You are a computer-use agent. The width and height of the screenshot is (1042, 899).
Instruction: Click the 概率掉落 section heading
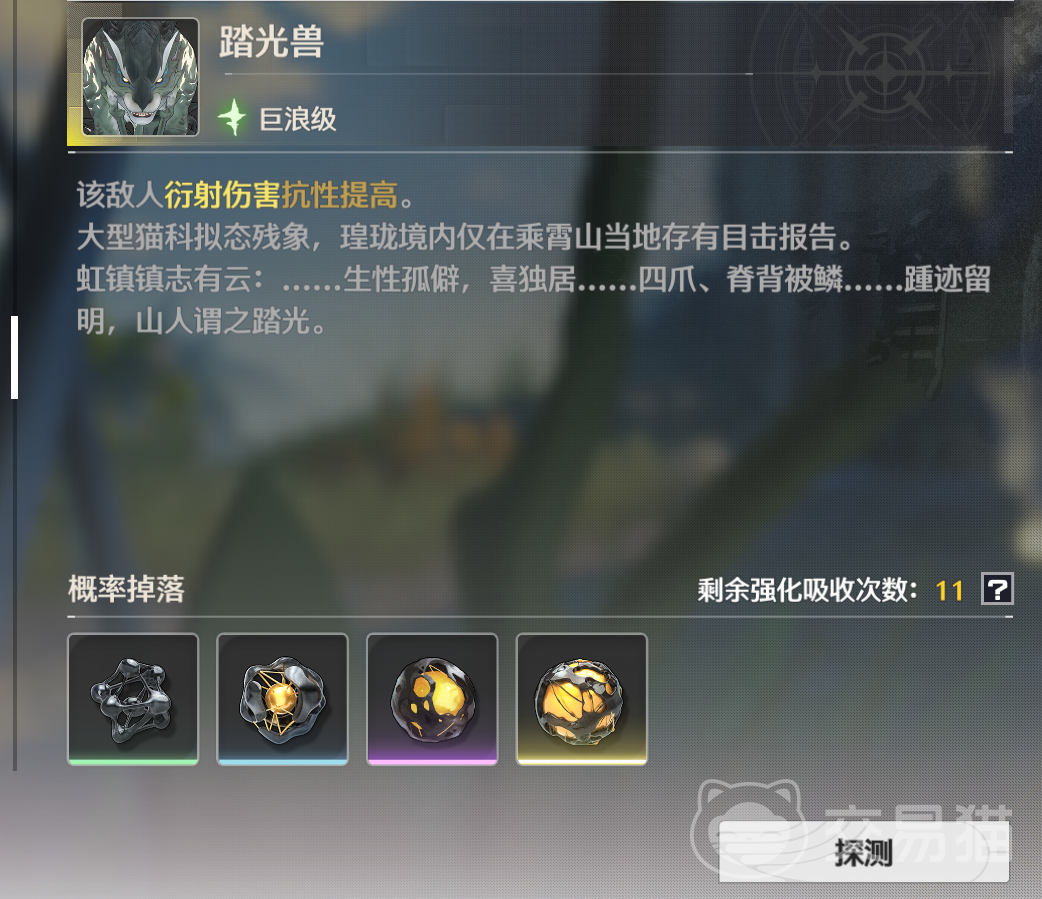tap(126, 589)
